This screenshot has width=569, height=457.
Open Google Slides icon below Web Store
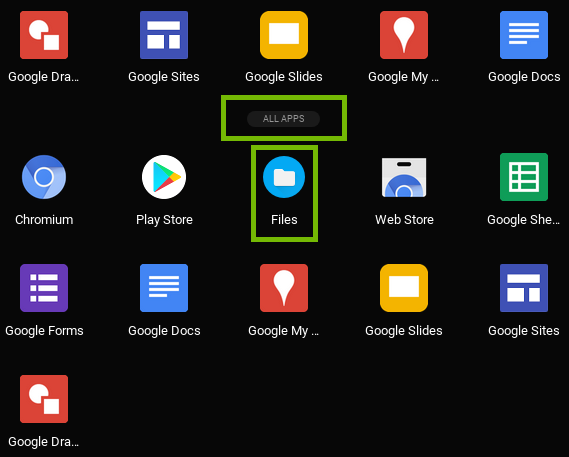[404, 288]
